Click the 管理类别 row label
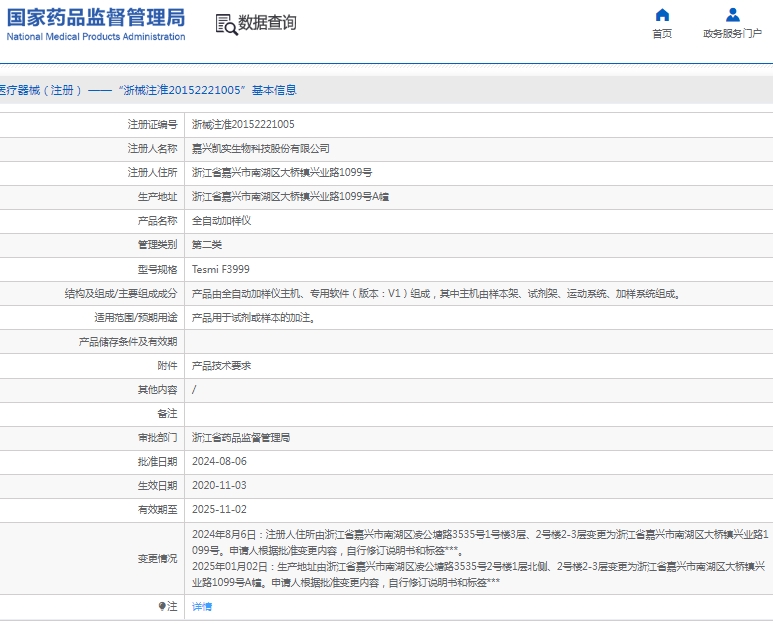The width and height of the screenshot is (773, 626). [157, 245]
